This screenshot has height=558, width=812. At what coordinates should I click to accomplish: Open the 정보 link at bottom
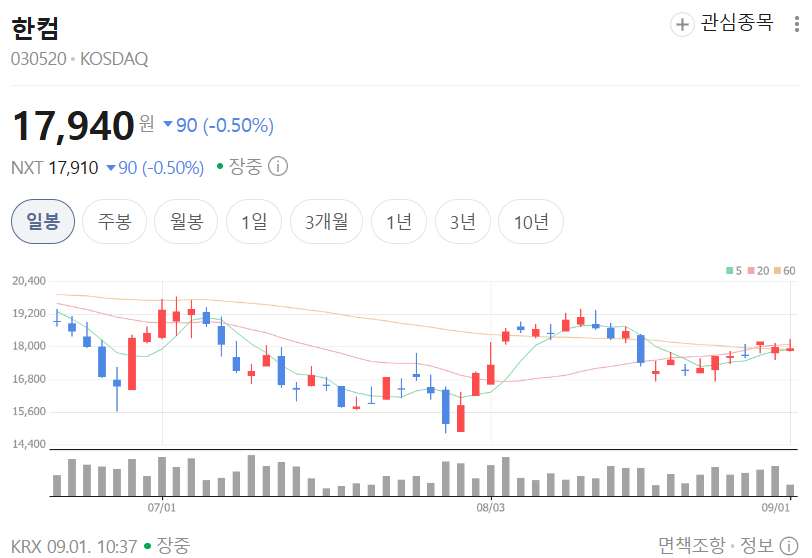[x=757, y=546]
